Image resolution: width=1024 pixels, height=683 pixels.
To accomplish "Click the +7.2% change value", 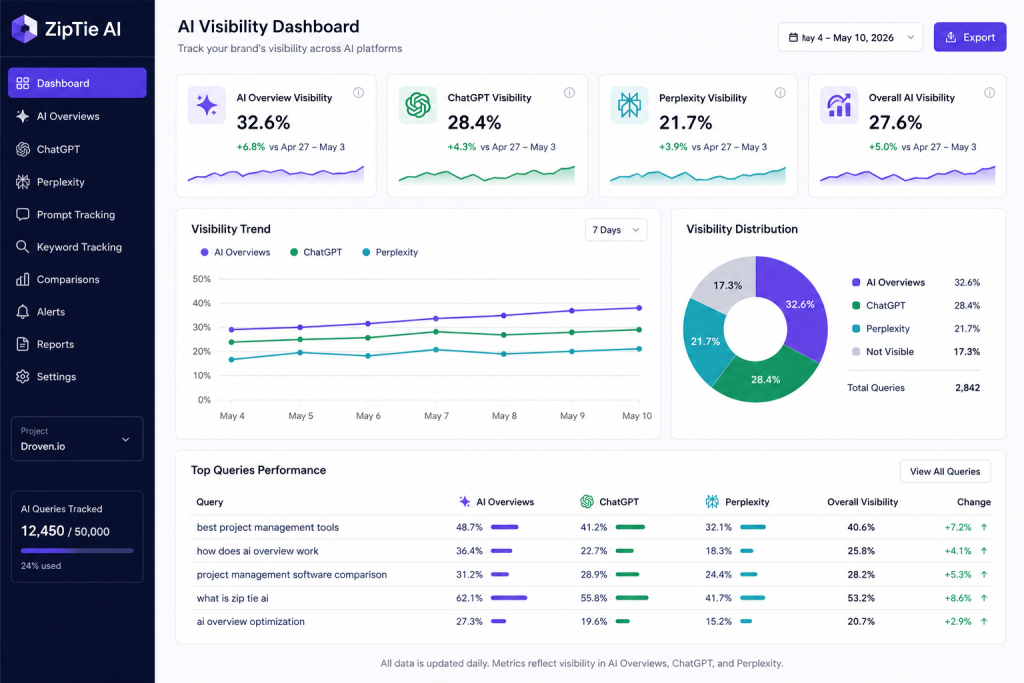I will pyautogui.click(x=957, y=528).
